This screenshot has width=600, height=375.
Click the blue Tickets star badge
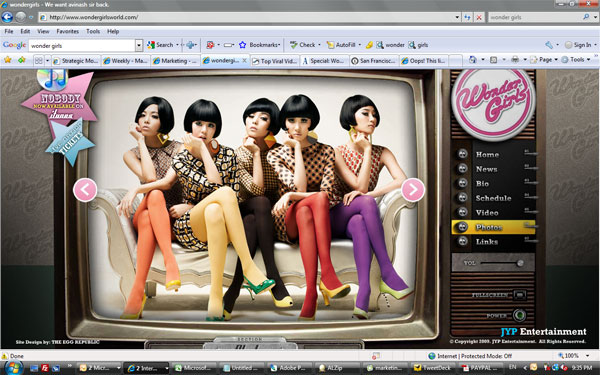[x=70, y=142]
